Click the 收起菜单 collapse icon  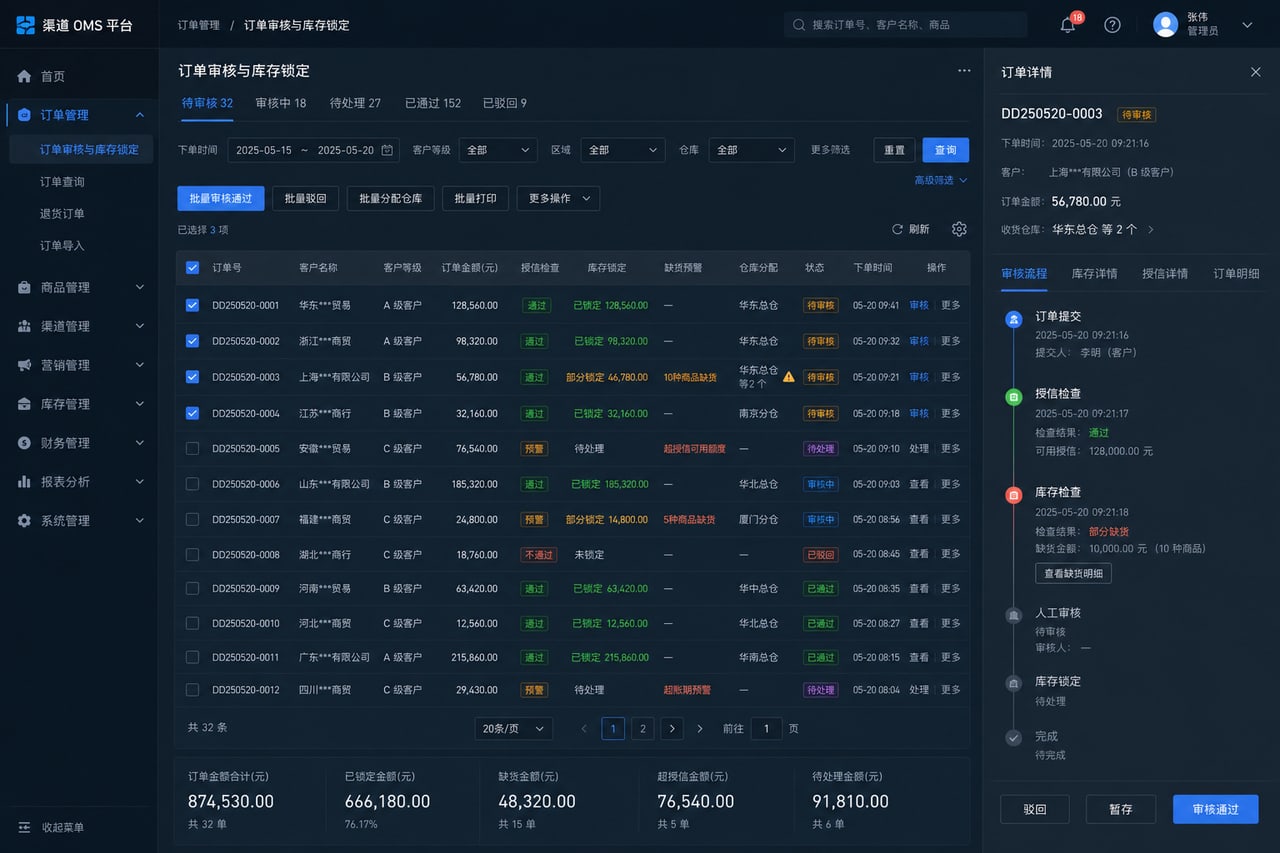25,828
